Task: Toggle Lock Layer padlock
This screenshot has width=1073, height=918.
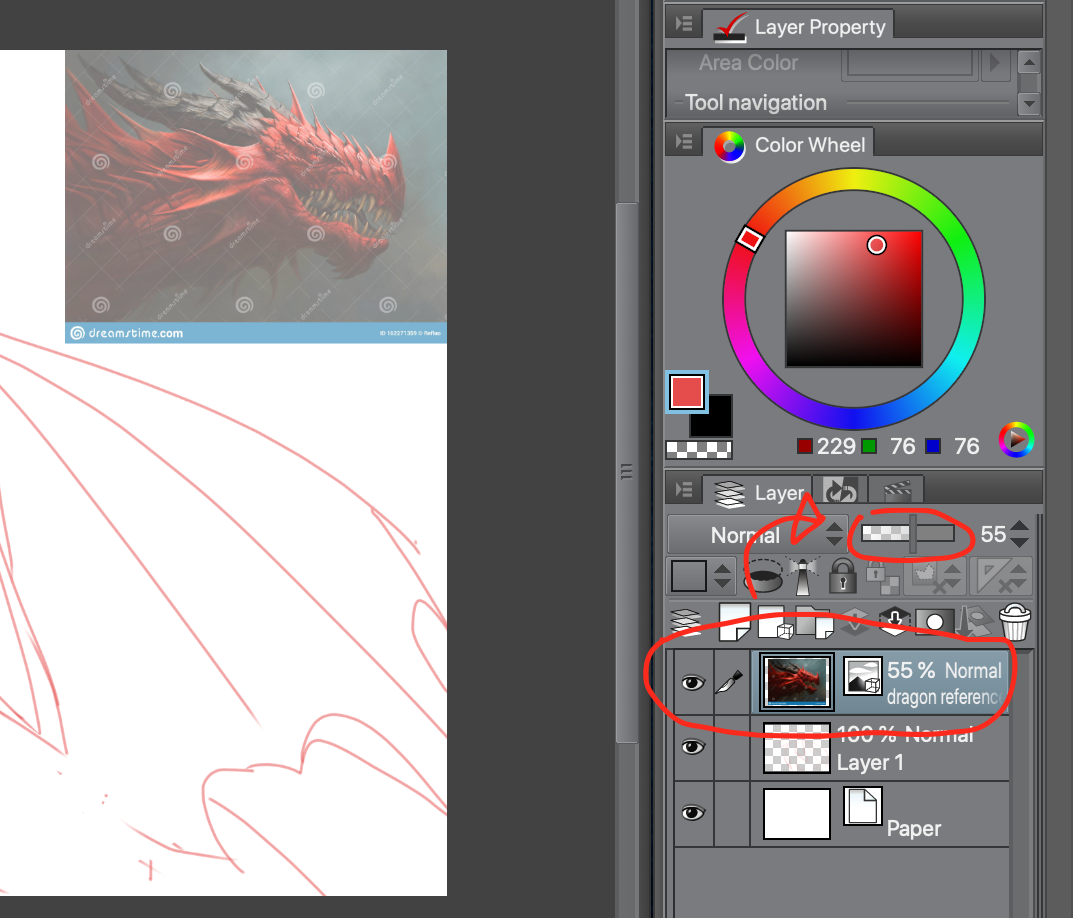Action: pyautogui.click(x=843, y=576)
